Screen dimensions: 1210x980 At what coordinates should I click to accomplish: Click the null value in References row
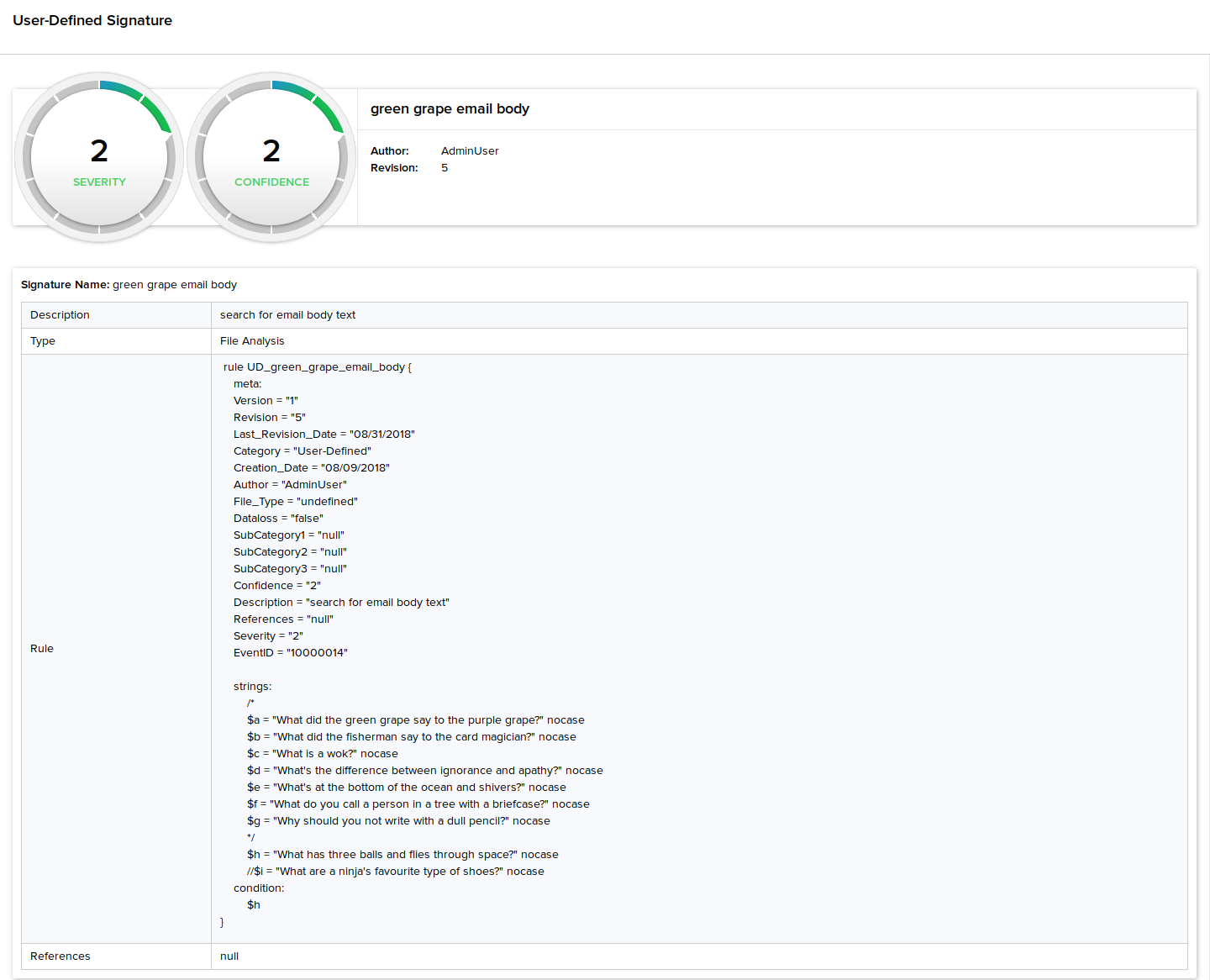(229, 956)
